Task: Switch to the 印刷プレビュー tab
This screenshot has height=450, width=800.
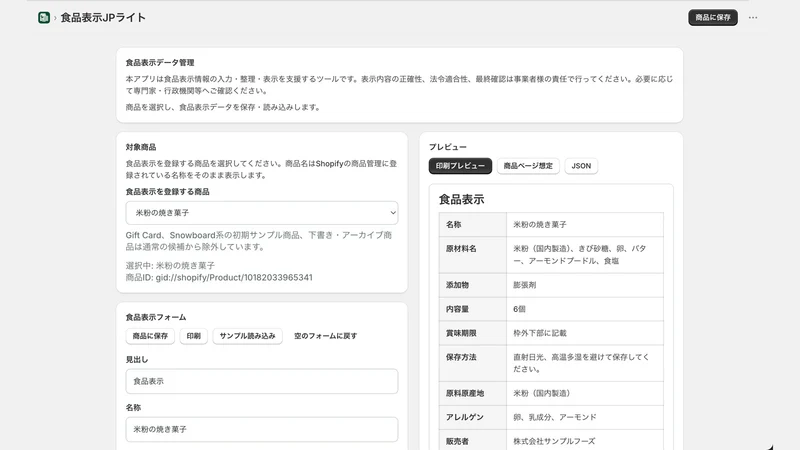Action: [x=460, y=166]
